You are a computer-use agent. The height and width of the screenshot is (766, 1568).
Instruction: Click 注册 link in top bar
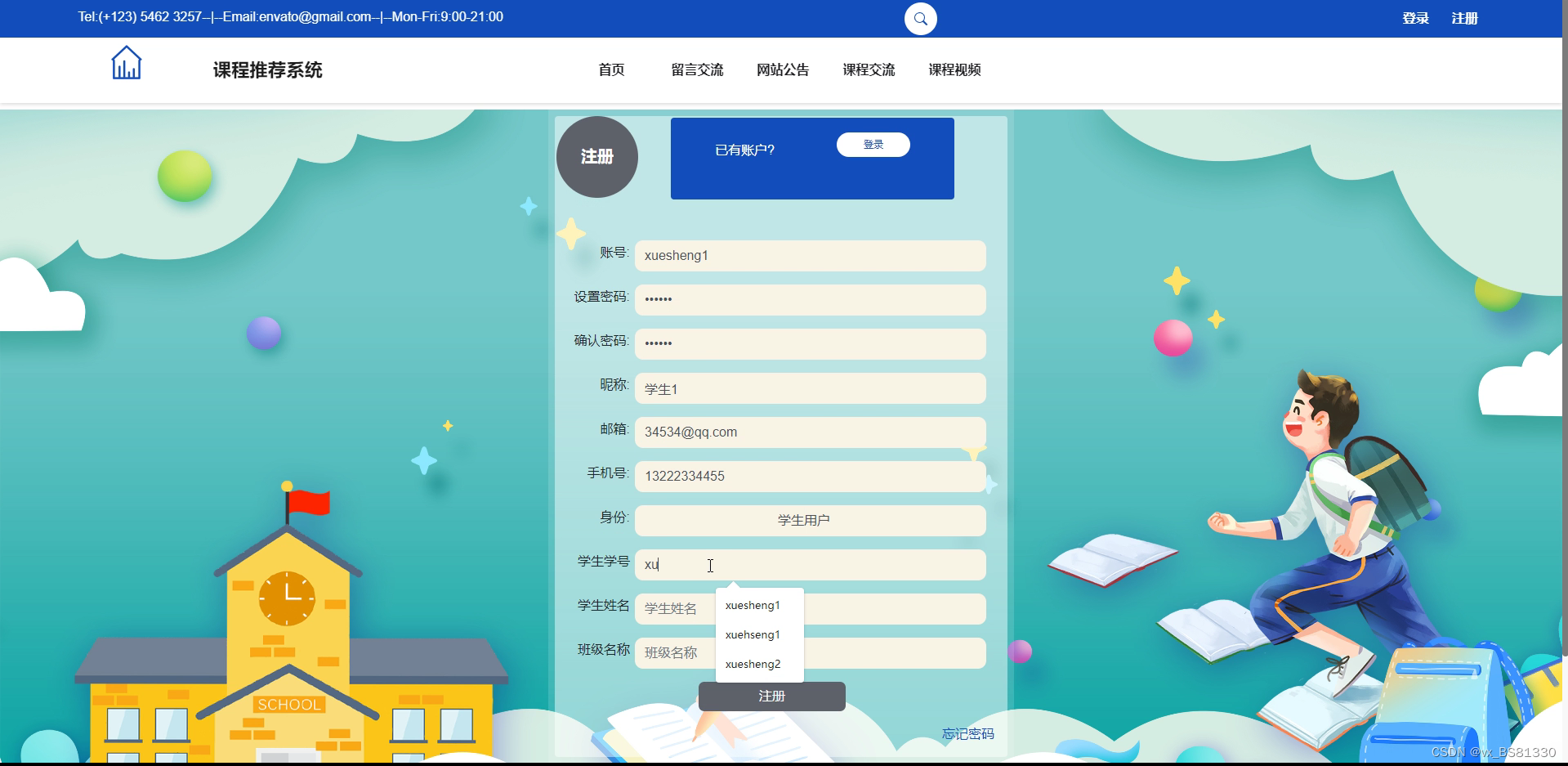(1464, 18)
